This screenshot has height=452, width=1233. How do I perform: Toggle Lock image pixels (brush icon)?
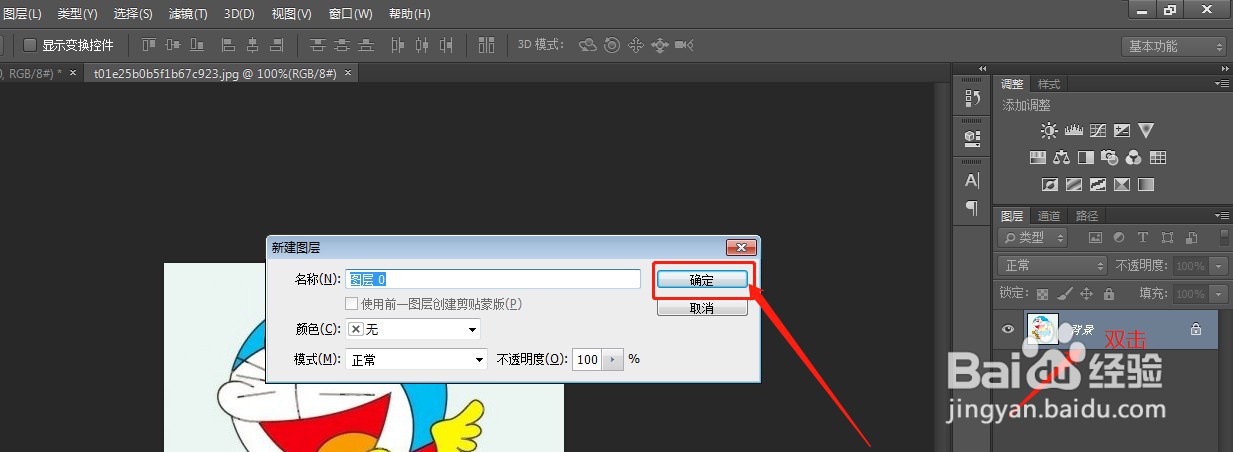click(1065, 295)
